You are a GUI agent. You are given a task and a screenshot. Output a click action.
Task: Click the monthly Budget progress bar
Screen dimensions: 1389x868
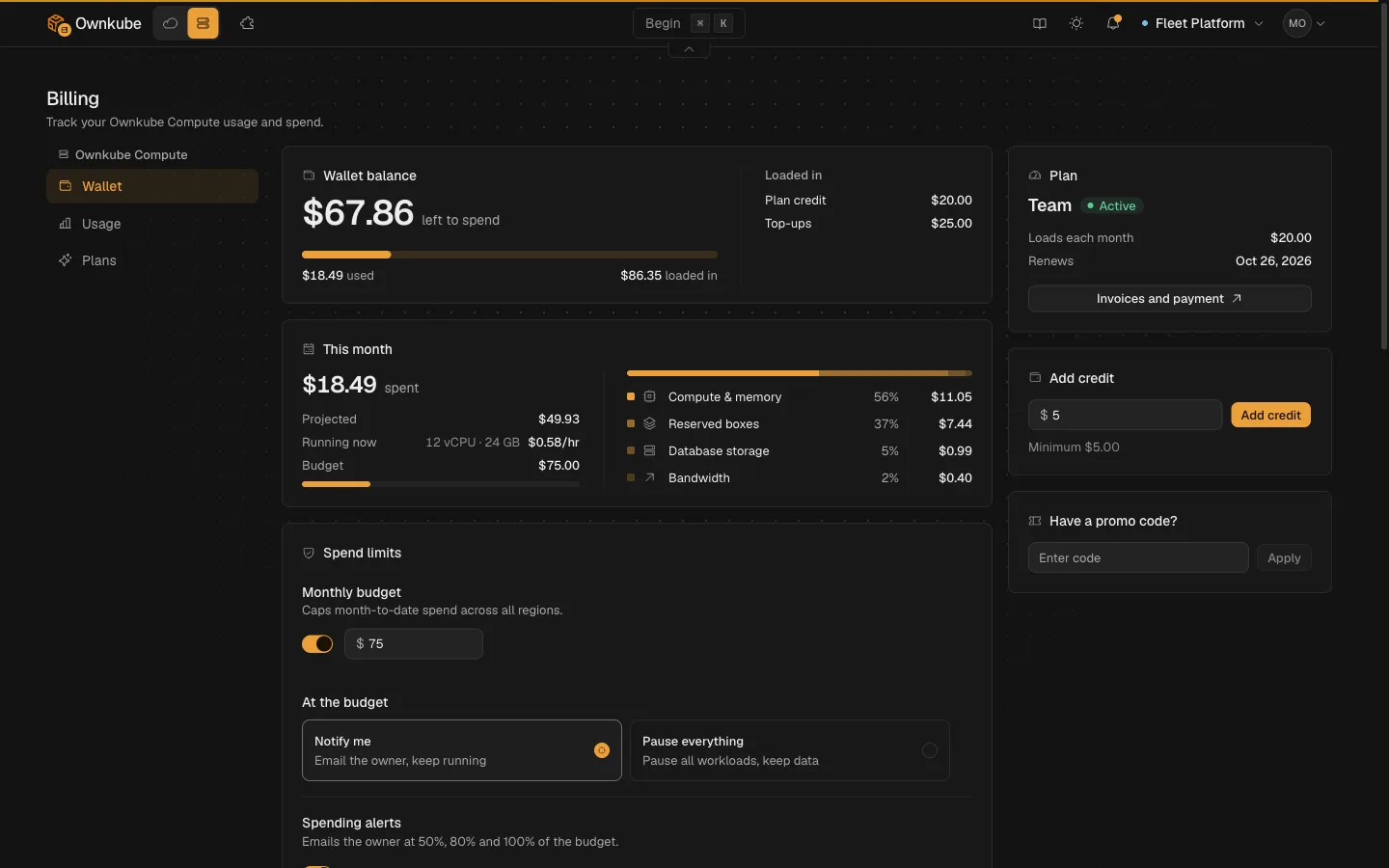click(441, 484)
